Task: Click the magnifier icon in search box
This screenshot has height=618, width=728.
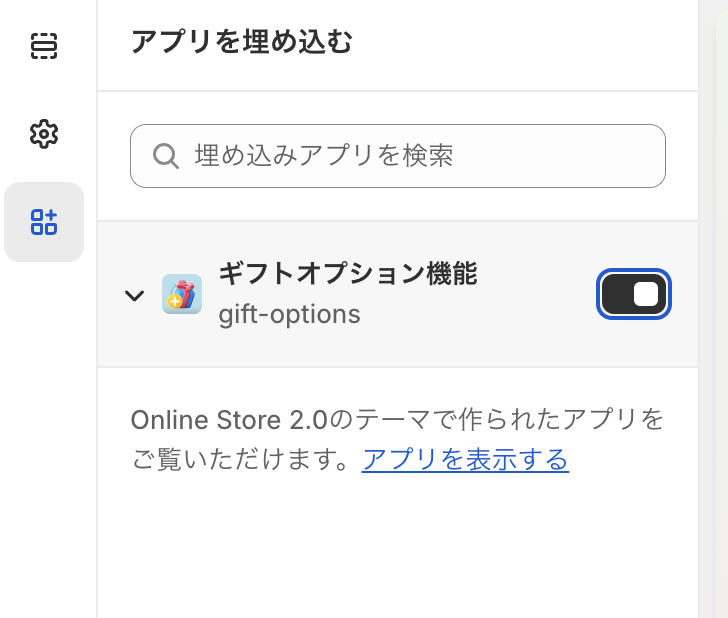Action: (166, 156)
